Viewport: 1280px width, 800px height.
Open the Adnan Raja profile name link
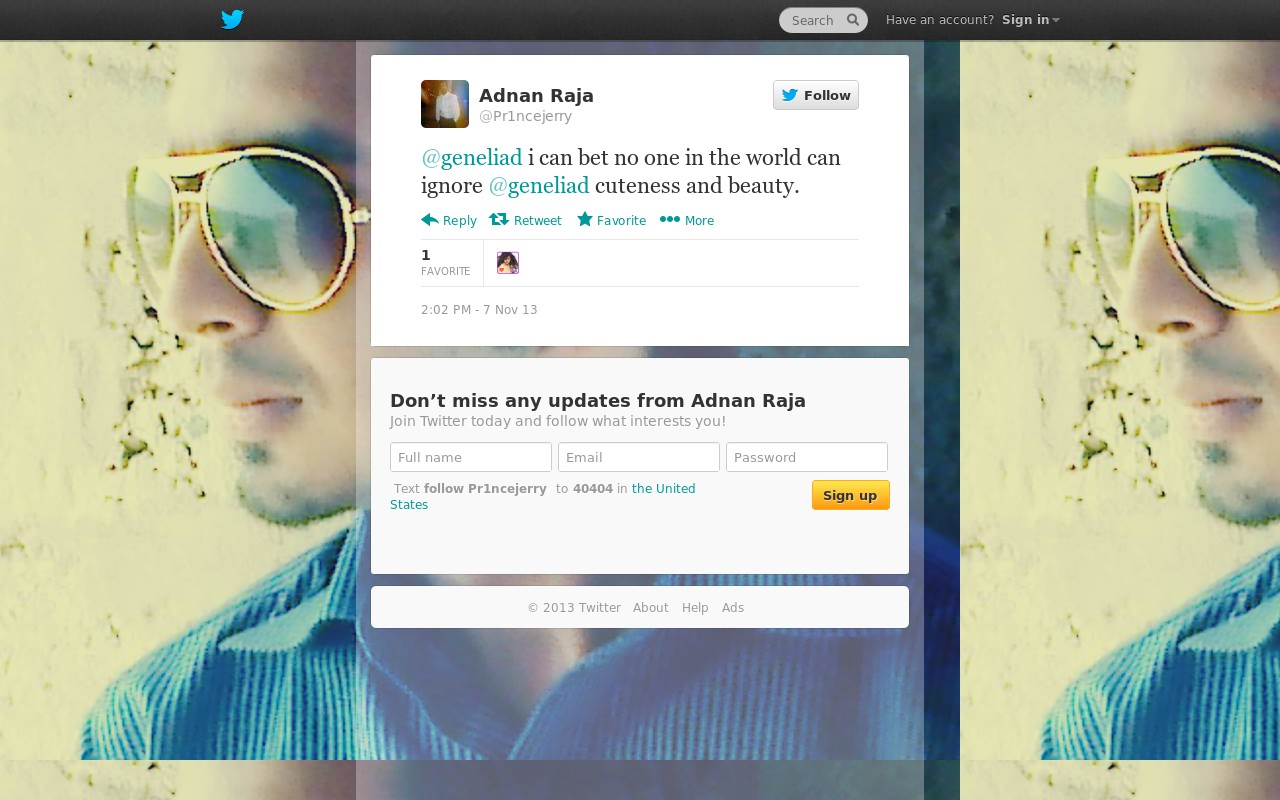point(536,96)
